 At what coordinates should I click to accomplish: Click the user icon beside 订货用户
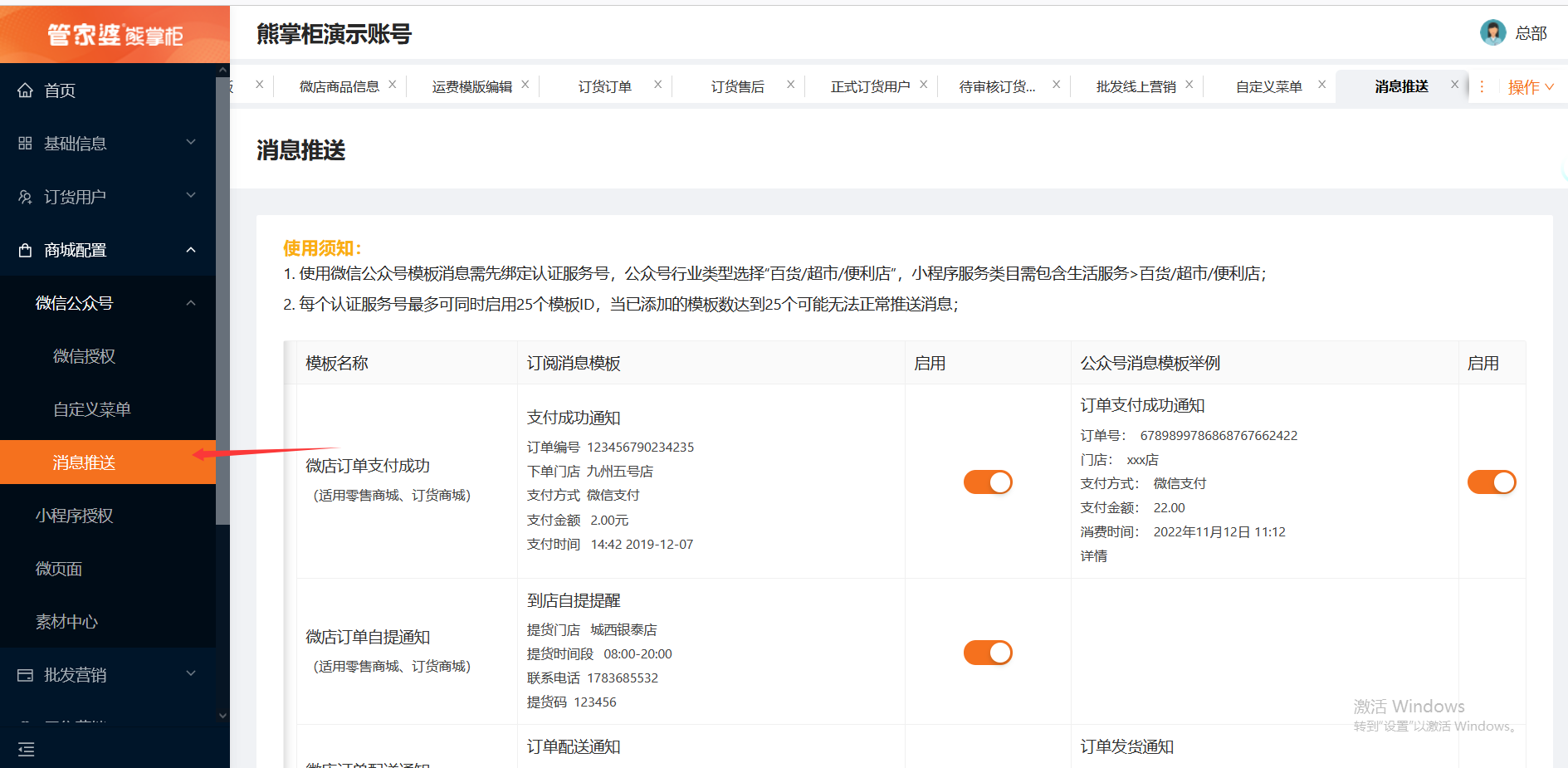point(25,197)
